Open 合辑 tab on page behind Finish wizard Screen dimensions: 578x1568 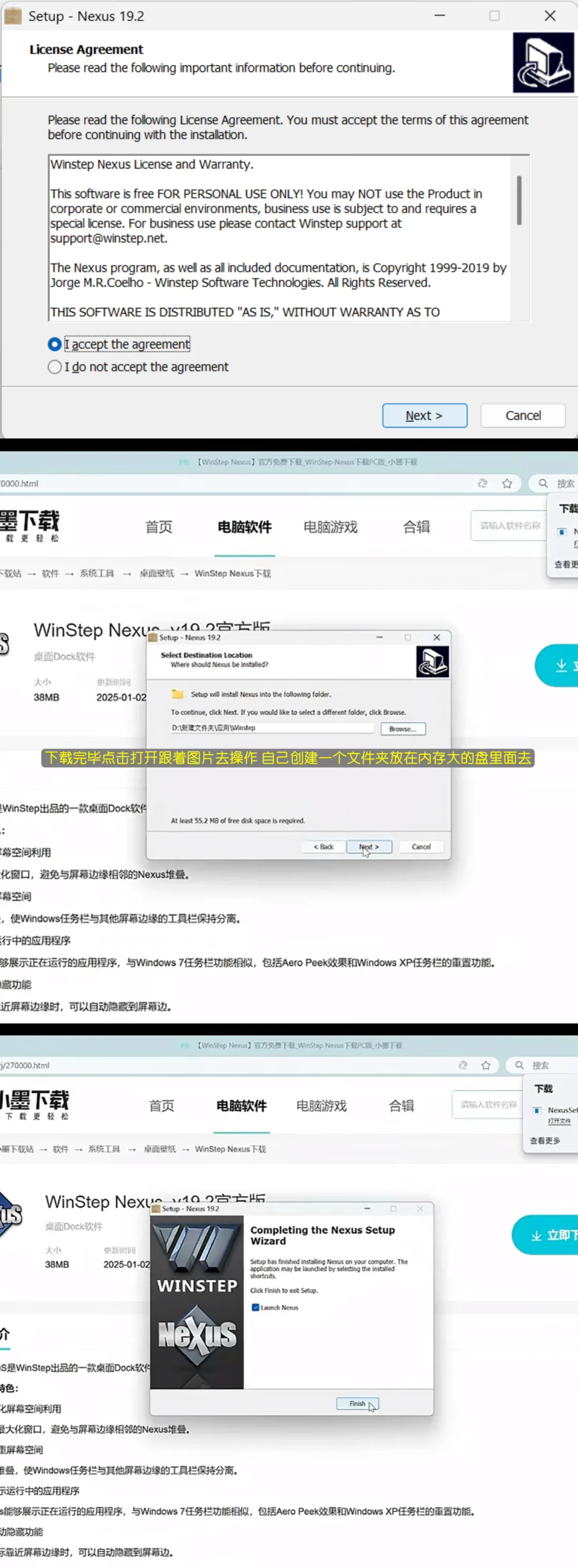(x=401, y=1105)
